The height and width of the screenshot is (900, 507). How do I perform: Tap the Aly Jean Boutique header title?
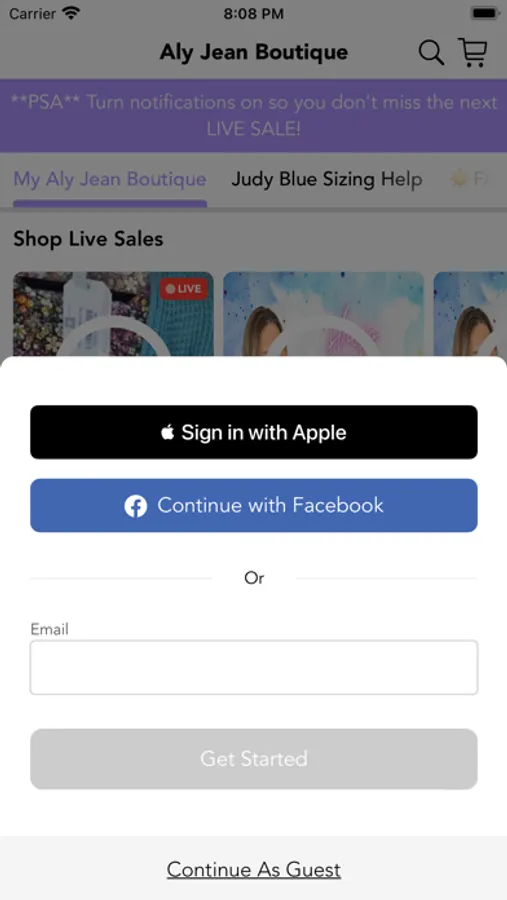pyautogui.click(x=254, y=52)
